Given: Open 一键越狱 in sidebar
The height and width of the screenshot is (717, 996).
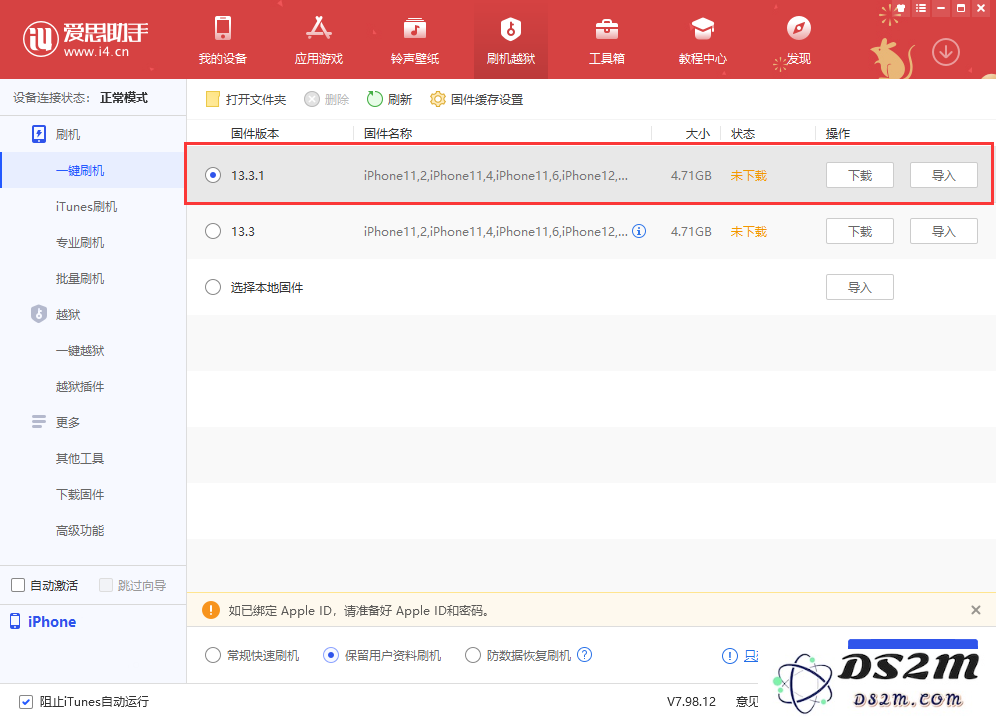Looking at the screenshot, I should (x=80, y=351).
